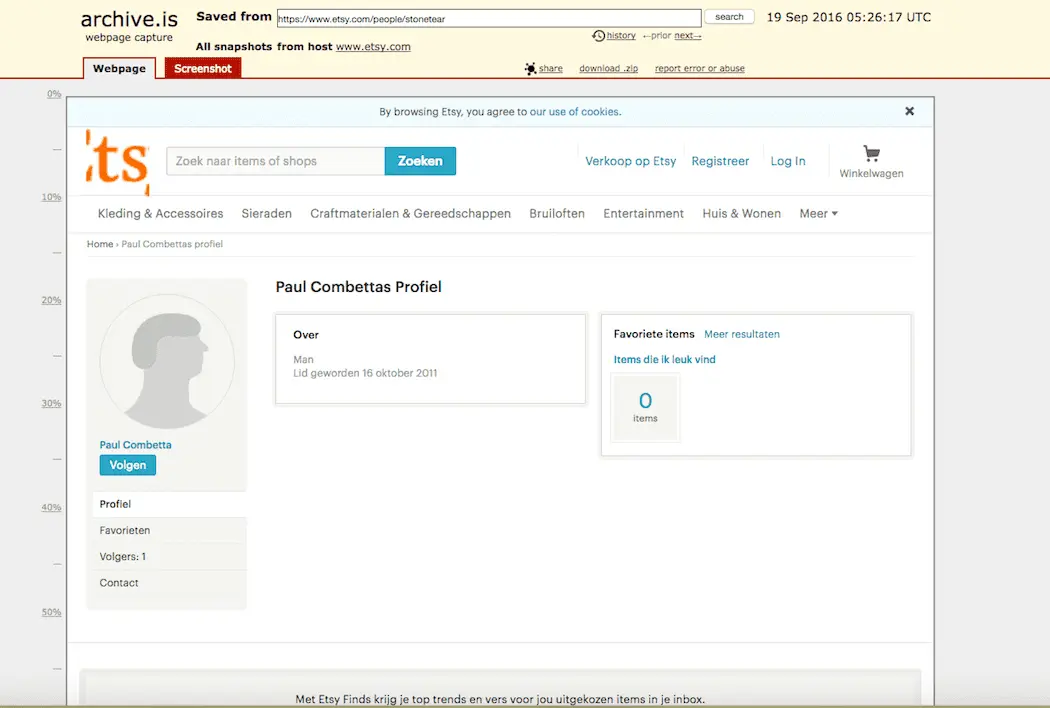
Task: Click the Saved from URL field
Action: point(488,18)
